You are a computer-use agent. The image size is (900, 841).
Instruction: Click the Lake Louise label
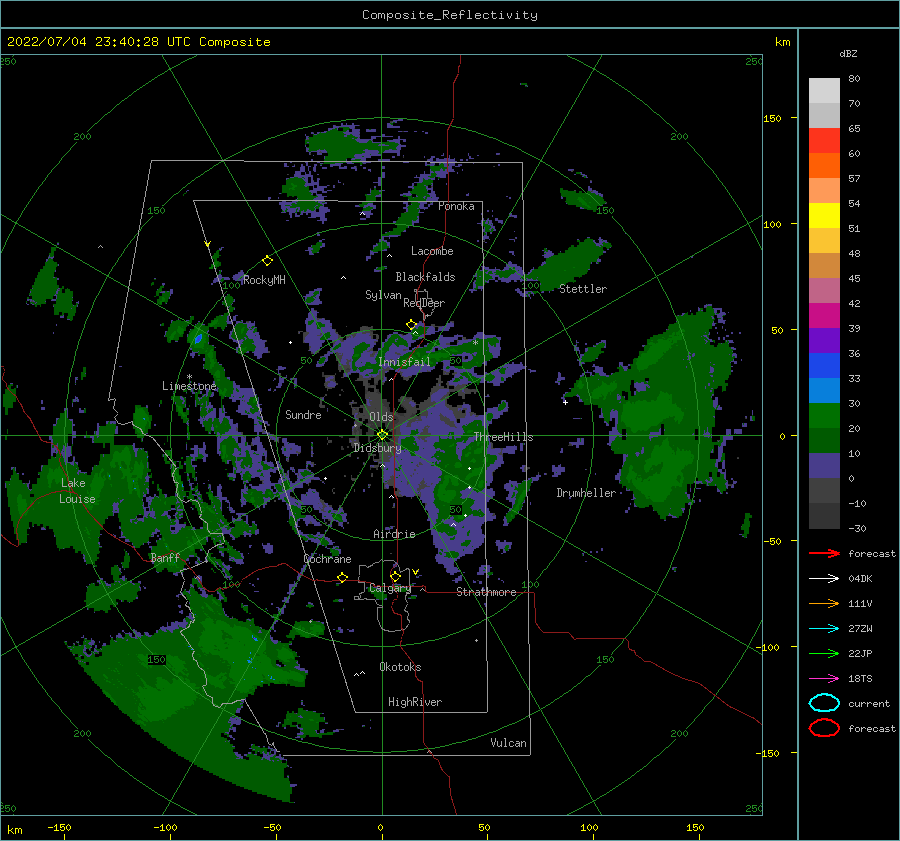coord(77,491)
